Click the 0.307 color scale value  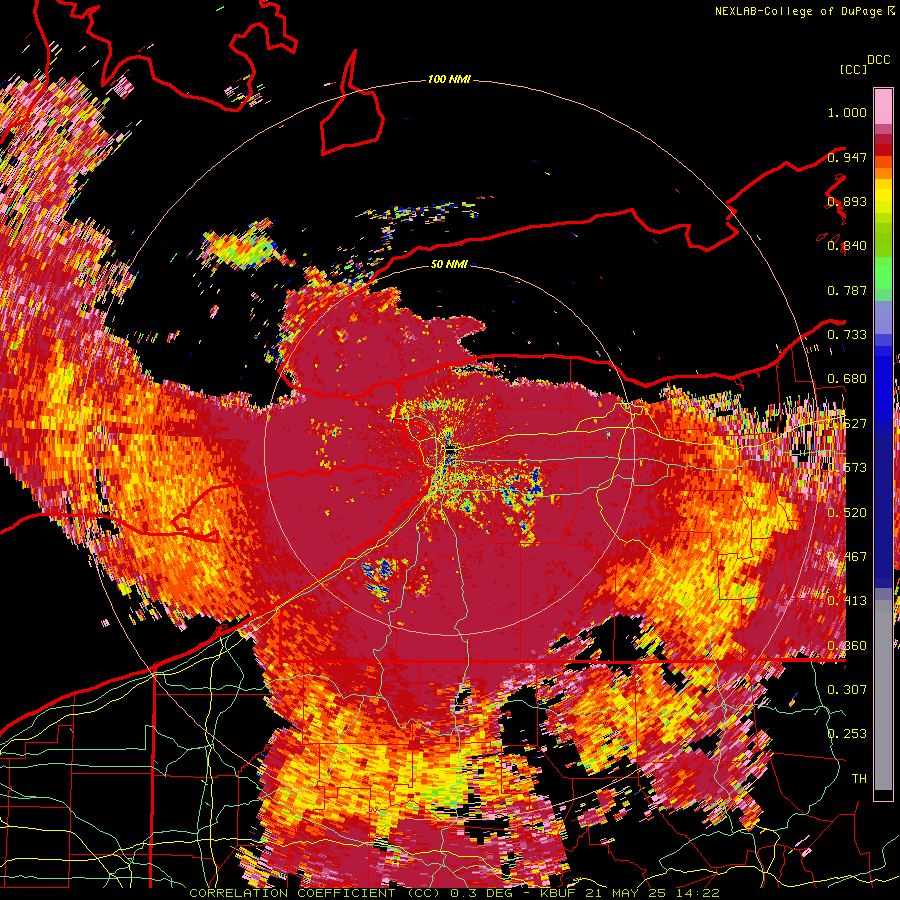pyautogui.click(x=847, y=689)
